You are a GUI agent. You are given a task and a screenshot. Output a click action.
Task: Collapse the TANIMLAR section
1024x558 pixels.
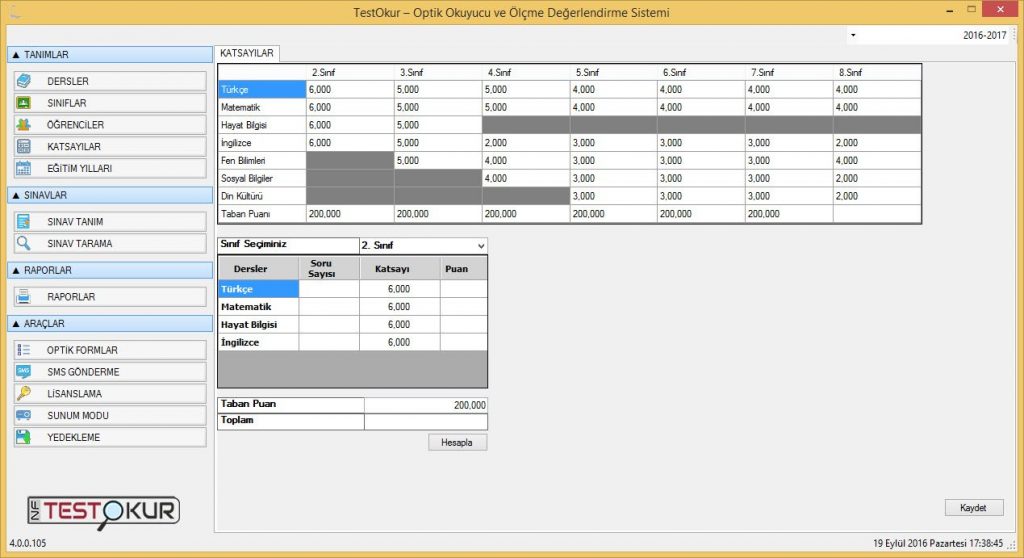point(110,55)
